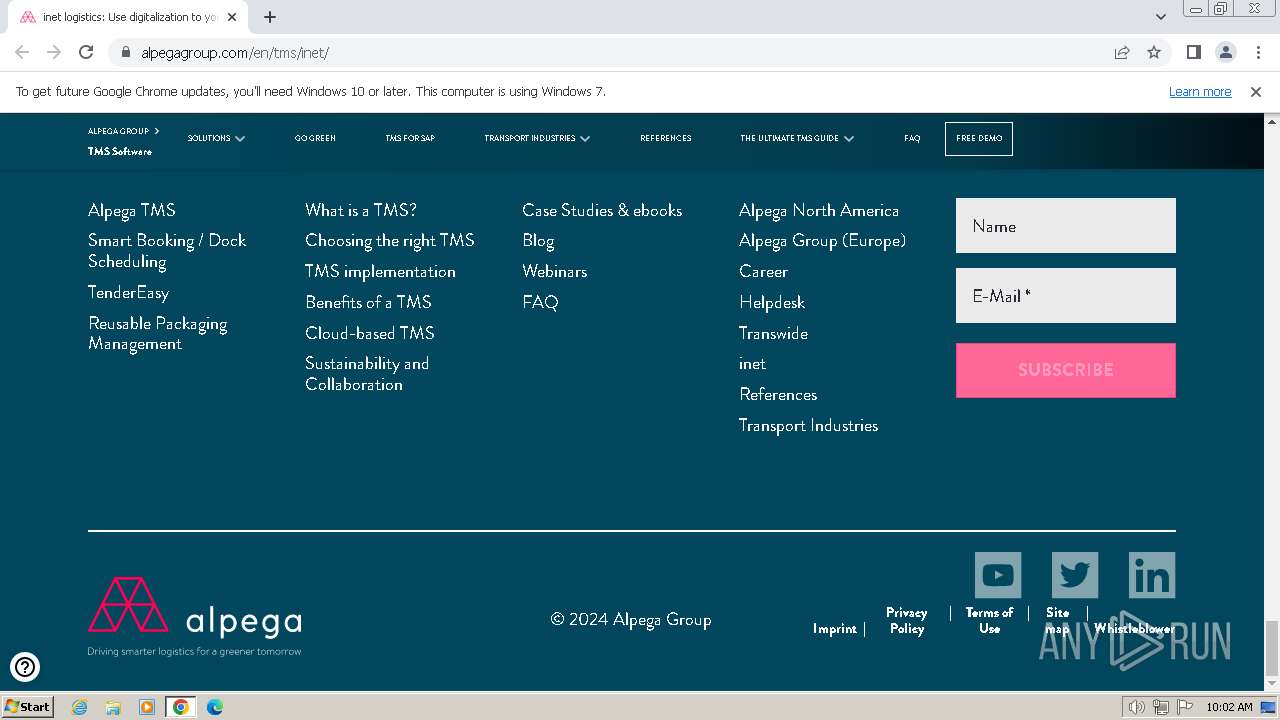Open the YouTube social icon
The width and height of the screenshot is (1280, 720).
[998, 575]
